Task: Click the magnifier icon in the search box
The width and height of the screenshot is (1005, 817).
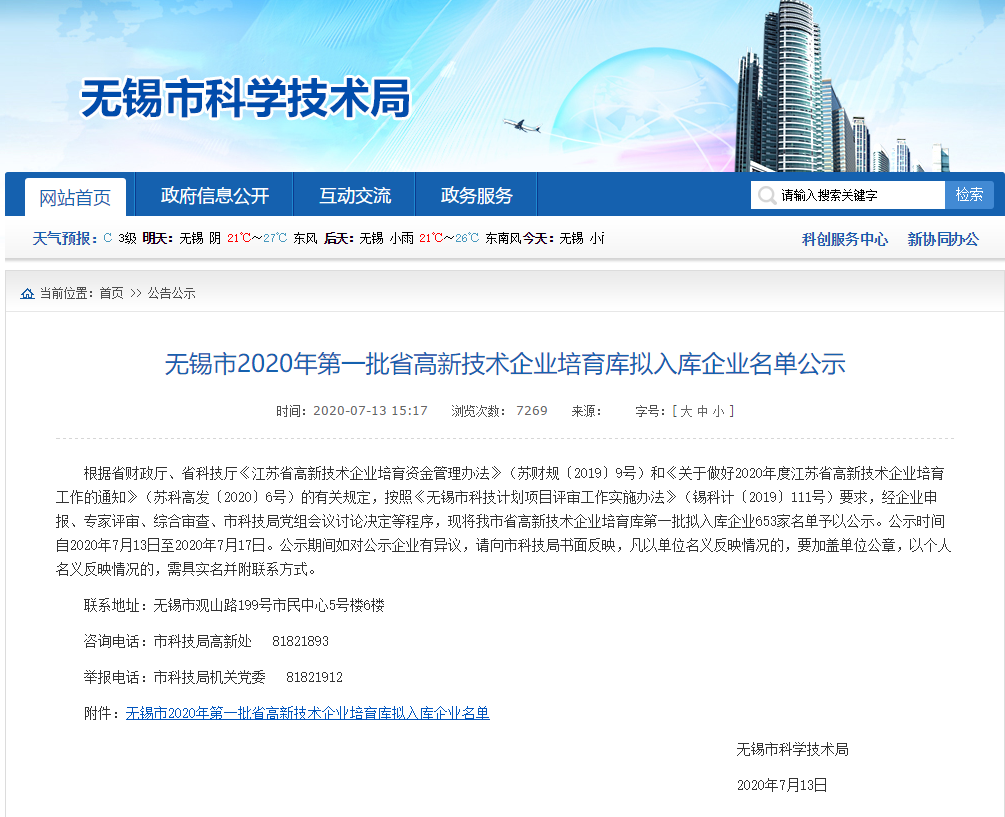Action: 767,195
